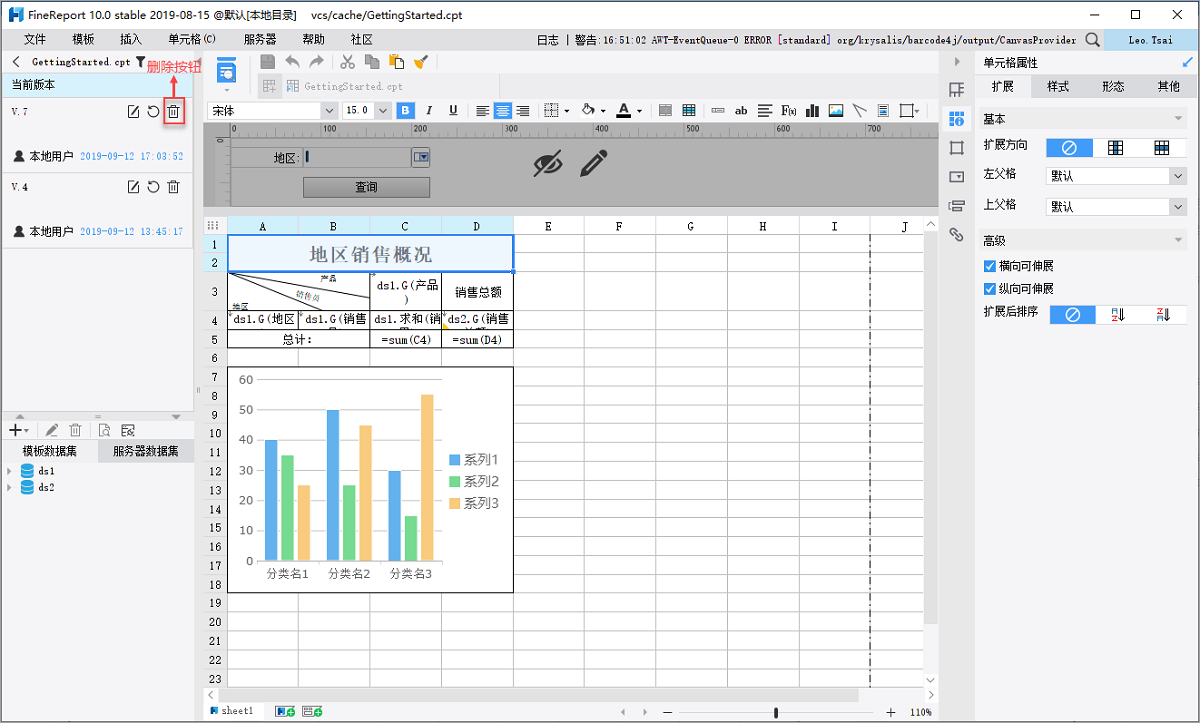This screenshot has width=1200, height=723.
Task: Open the 文件 menu
Action: tap(35, 39)
